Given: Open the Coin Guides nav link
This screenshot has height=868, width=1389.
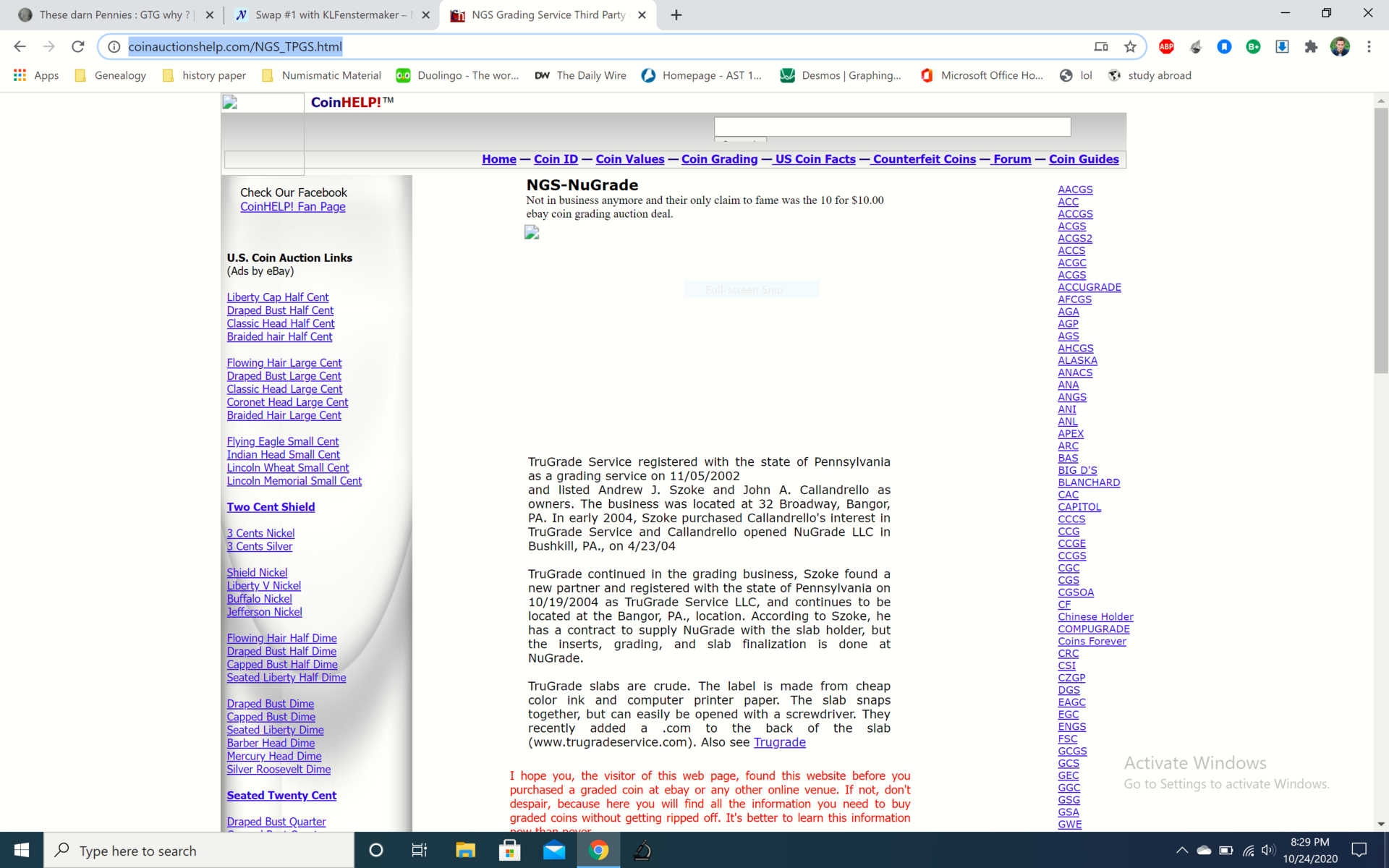Looking at the screenshot, I should tap(1084, 159).
